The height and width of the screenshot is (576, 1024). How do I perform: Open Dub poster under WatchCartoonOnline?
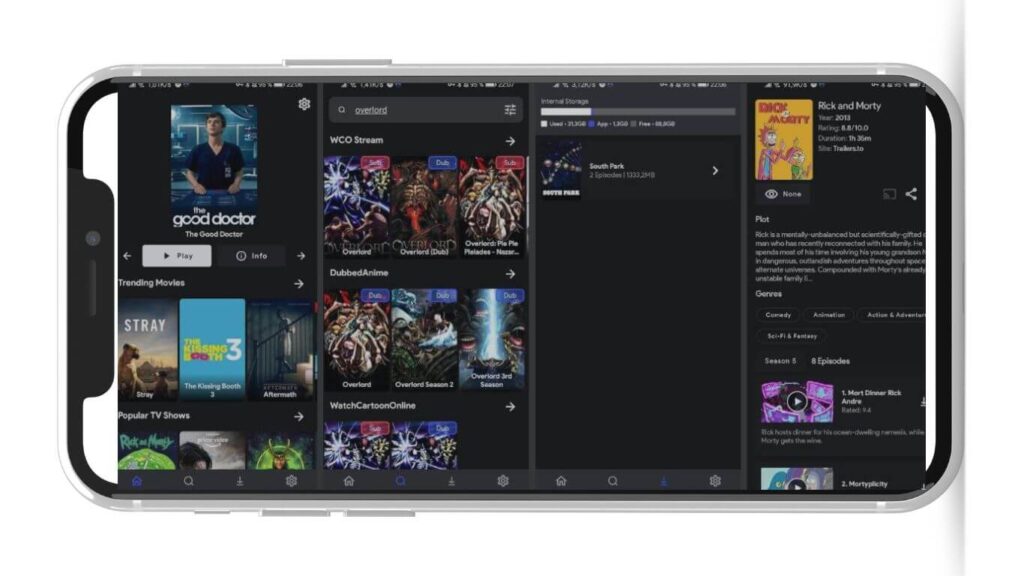[x=424, y=445]
